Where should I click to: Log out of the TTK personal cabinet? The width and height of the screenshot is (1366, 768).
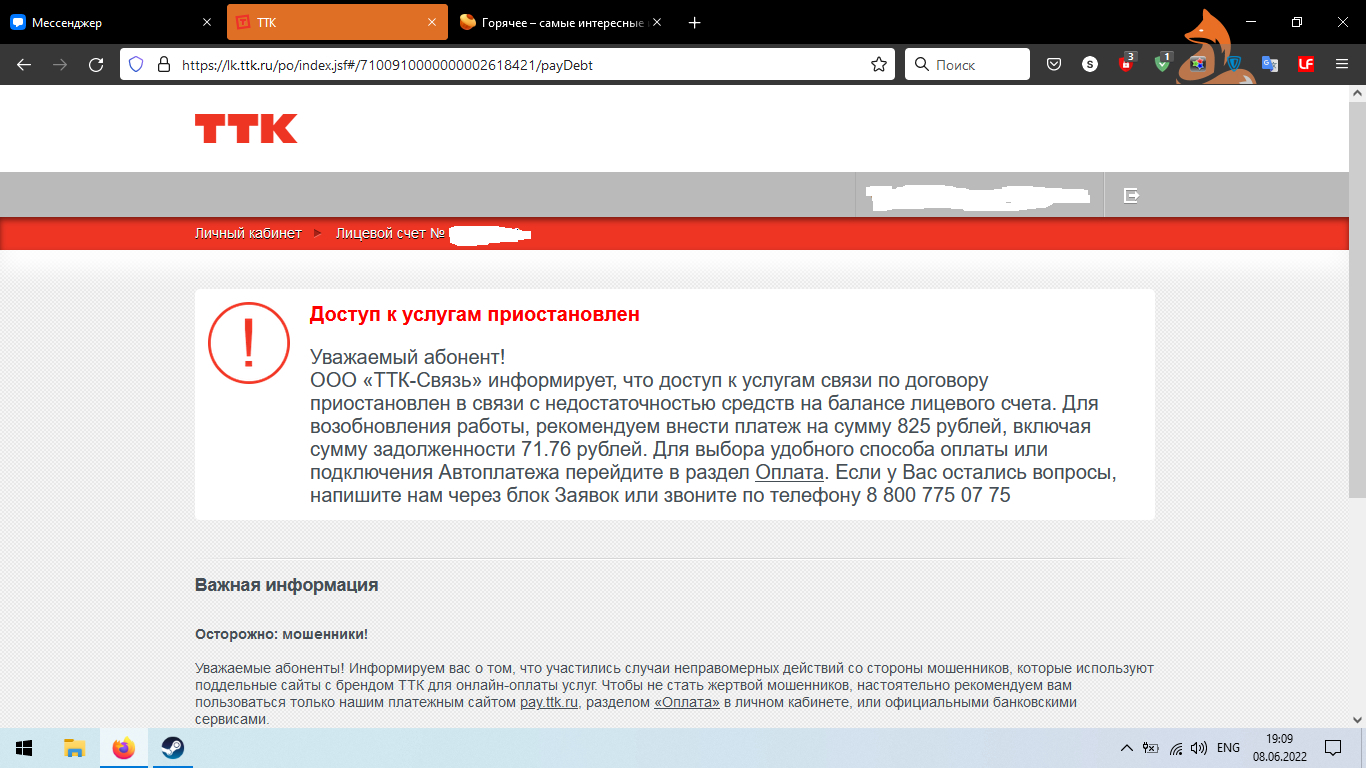[x=1132, y=195]
